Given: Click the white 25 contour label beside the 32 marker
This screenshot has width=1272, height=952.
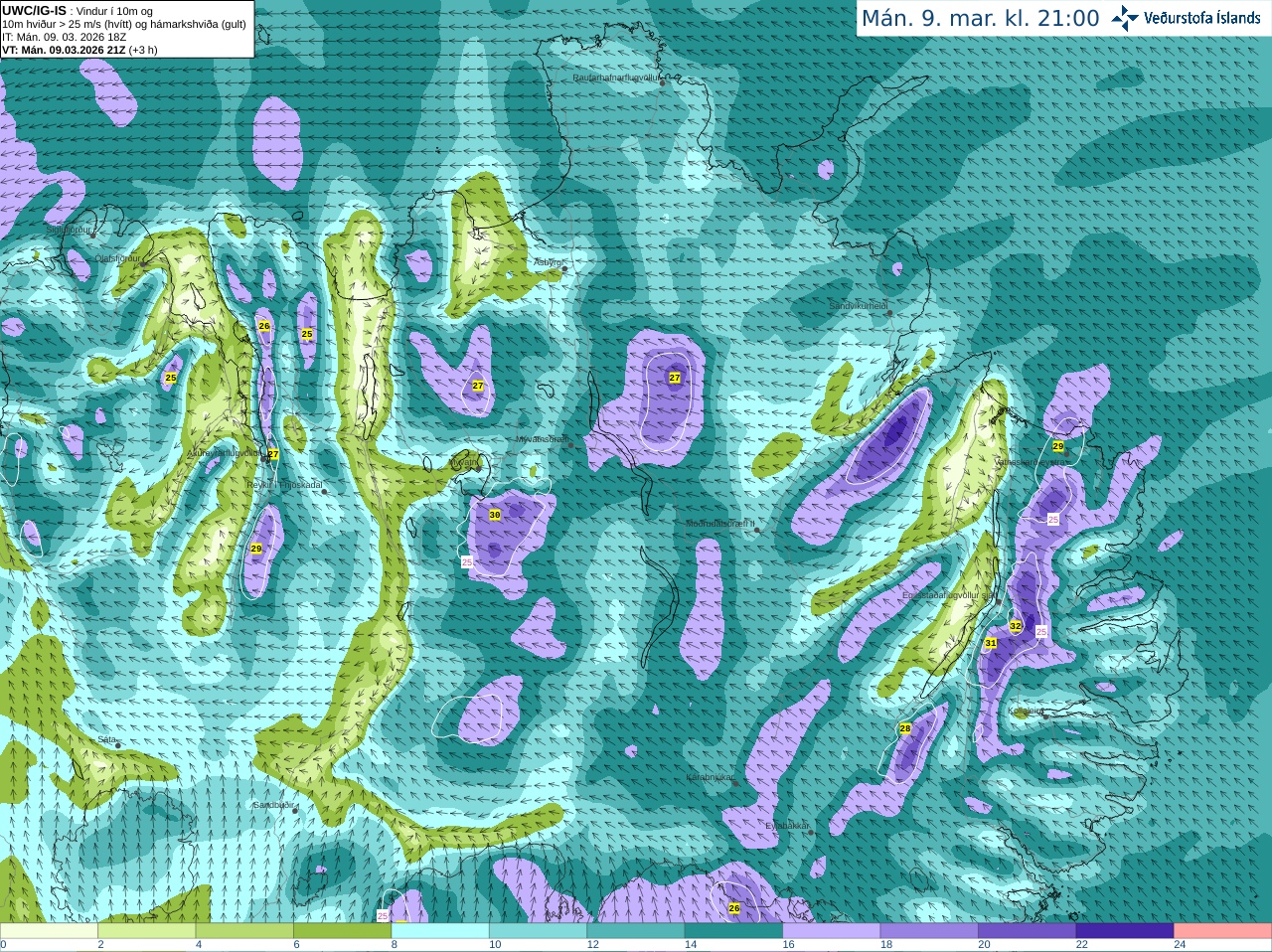Looking at the screenshot, I should click(1041, 632).
